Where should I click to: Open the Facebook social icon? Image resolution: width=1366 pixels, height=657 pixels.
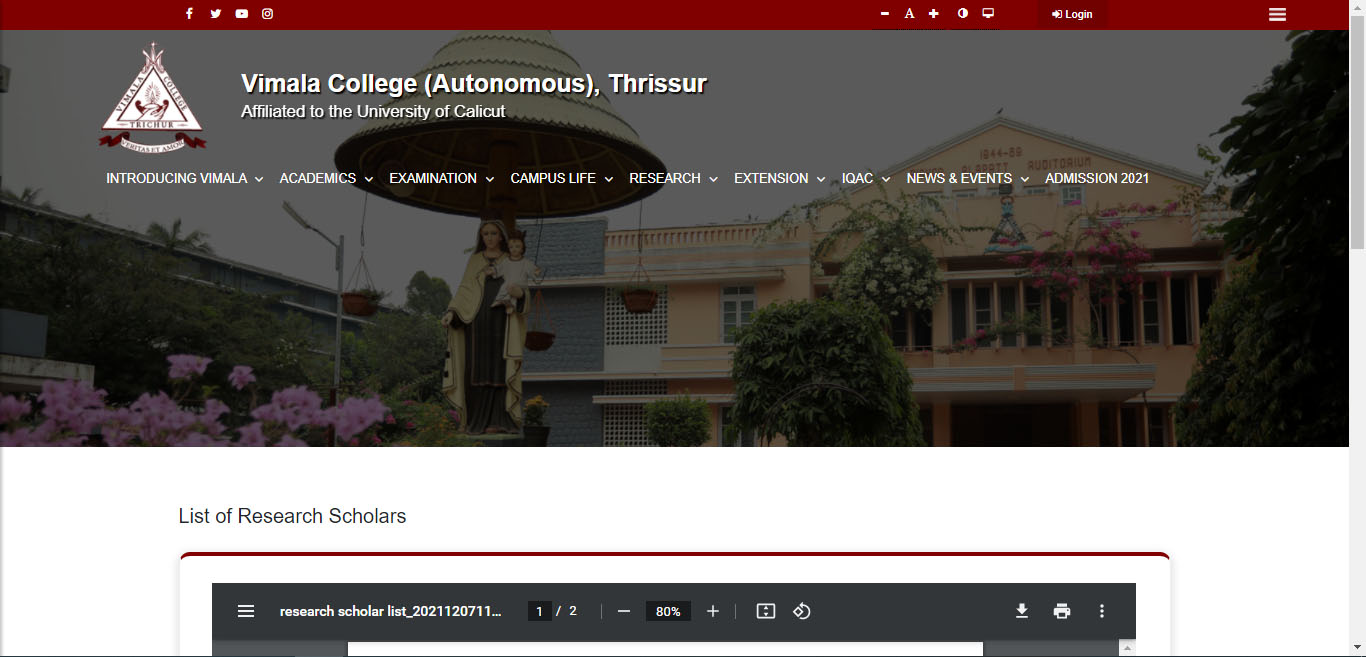click(x=189, y=14)
